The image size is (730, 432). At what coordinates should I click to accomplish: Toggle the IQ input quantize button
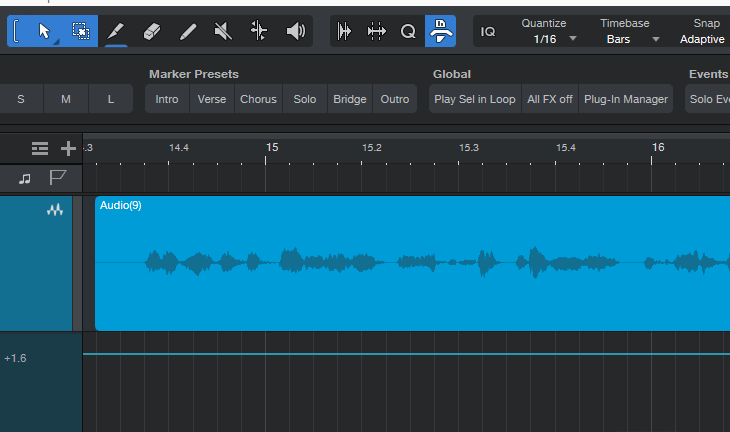(x=488, y=31)
